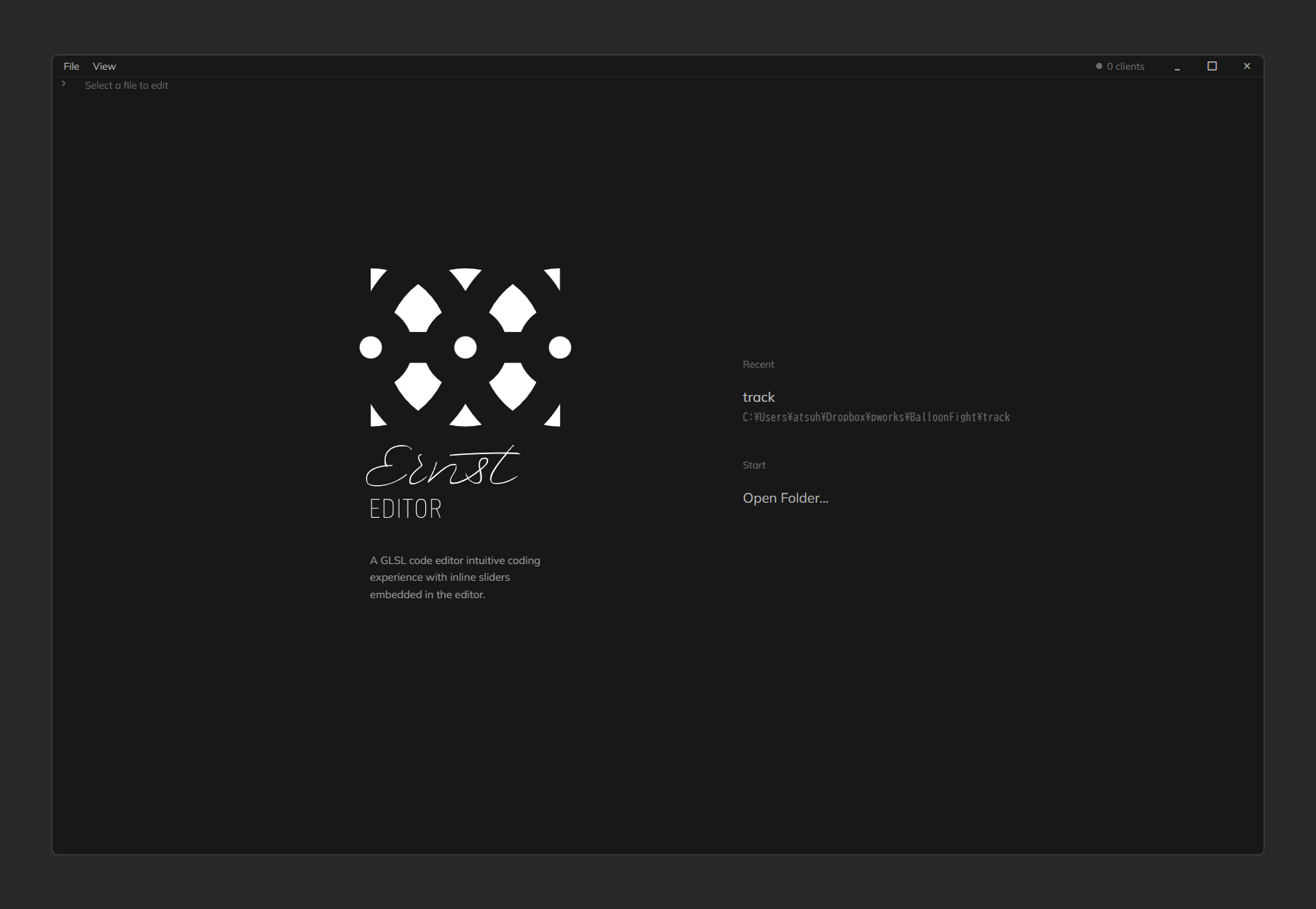
Task: Click the GLSL code editor description text
Action: [455, 578]
